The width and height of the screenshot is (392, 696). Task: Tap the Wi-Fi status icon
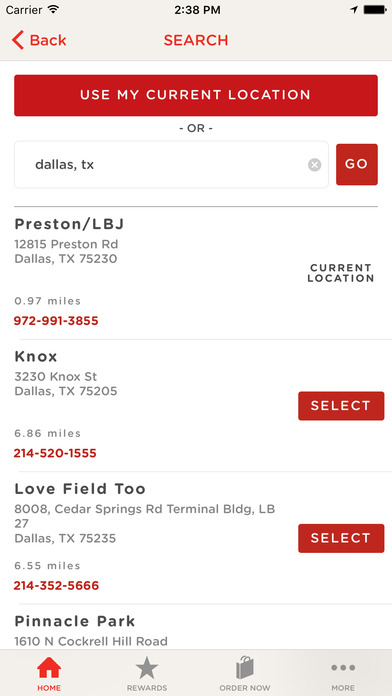[53, 10]
